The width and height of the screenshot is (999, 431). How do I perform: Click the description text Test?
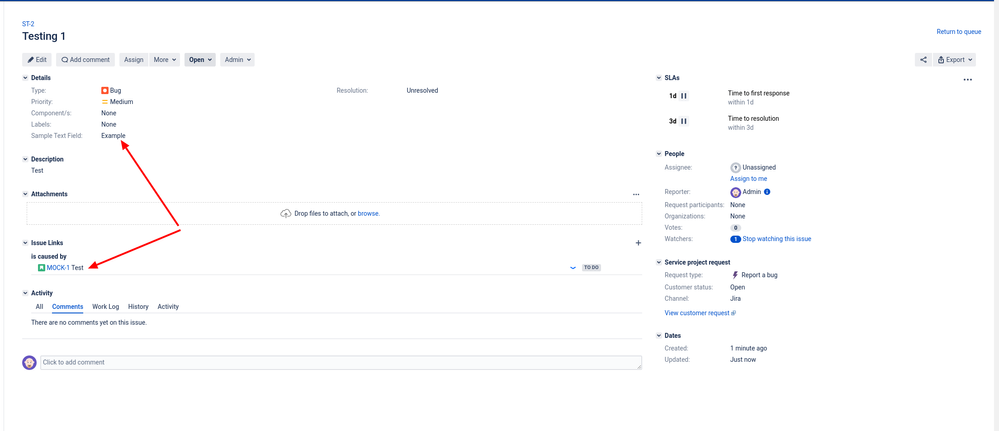pyautogui.click(x=37, y=171)
